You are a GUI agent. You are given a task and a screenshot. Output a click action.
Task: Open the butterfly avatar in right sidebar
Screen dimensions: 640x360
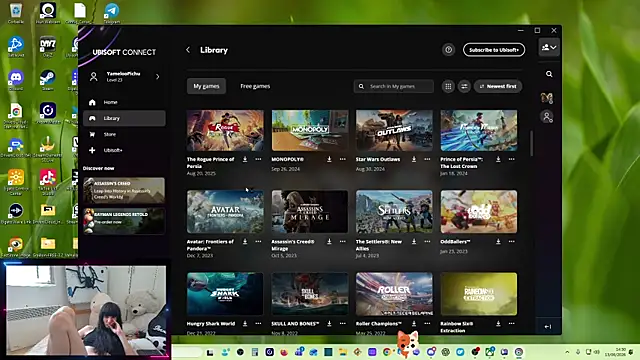coord(547,98)
